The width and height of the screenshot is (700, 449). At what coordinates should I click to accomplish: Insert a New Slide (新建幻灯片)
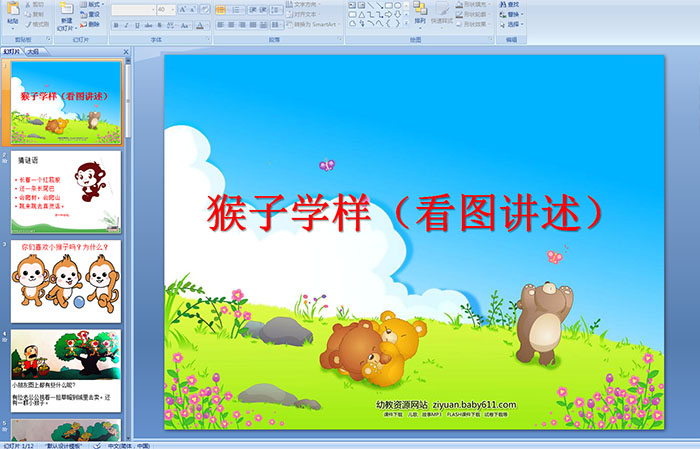[67, 17]
